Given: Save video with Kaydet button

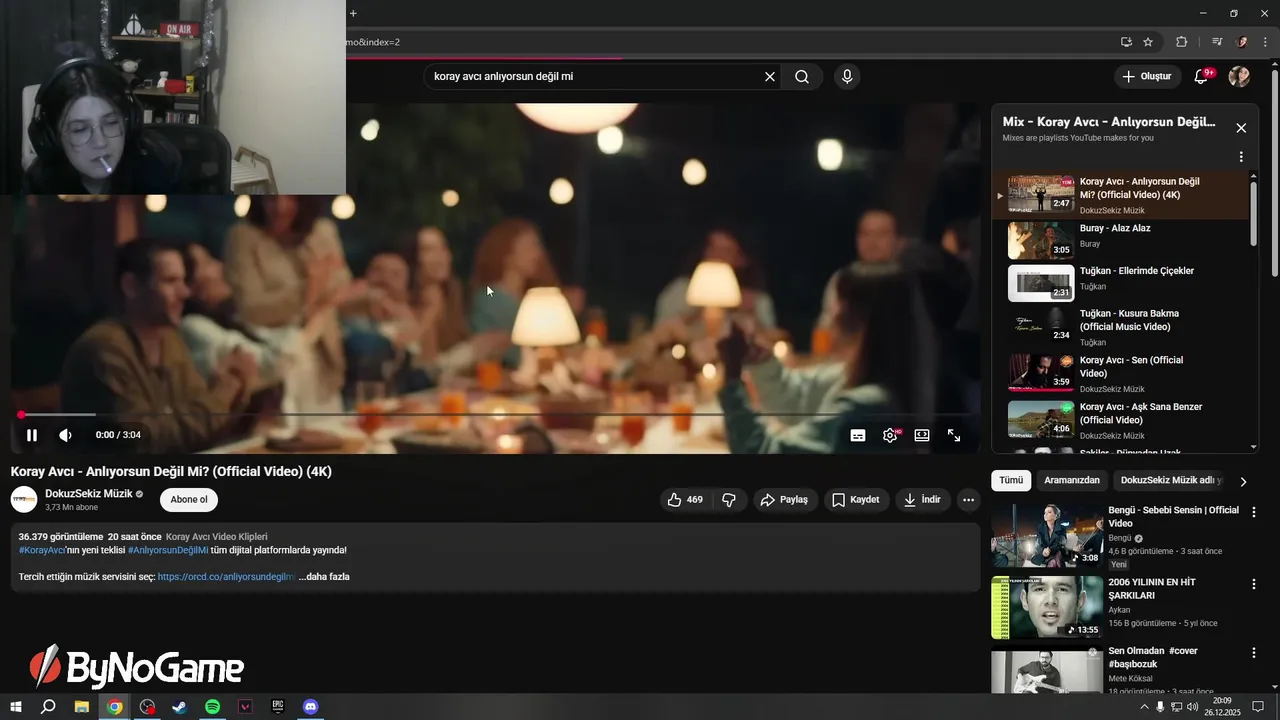Looking at the screenshot, I should click(x=856, y=500).
